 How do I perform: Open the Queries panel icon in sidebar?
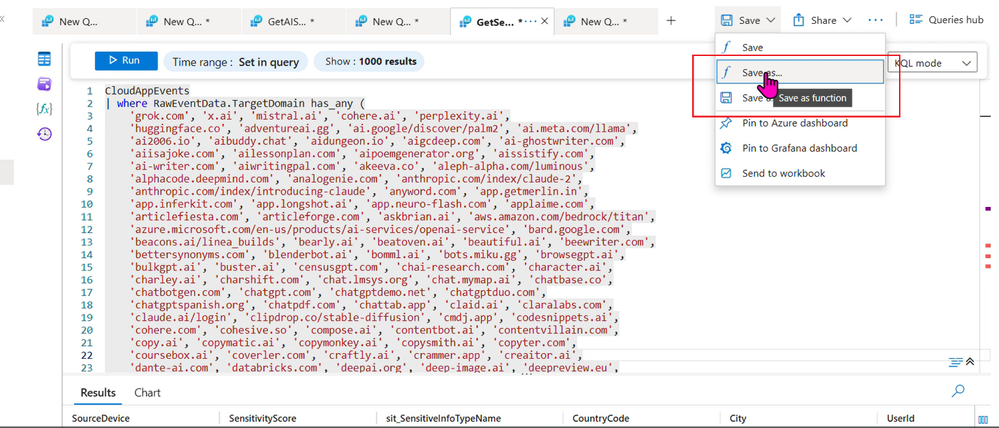tap(44, 84)
